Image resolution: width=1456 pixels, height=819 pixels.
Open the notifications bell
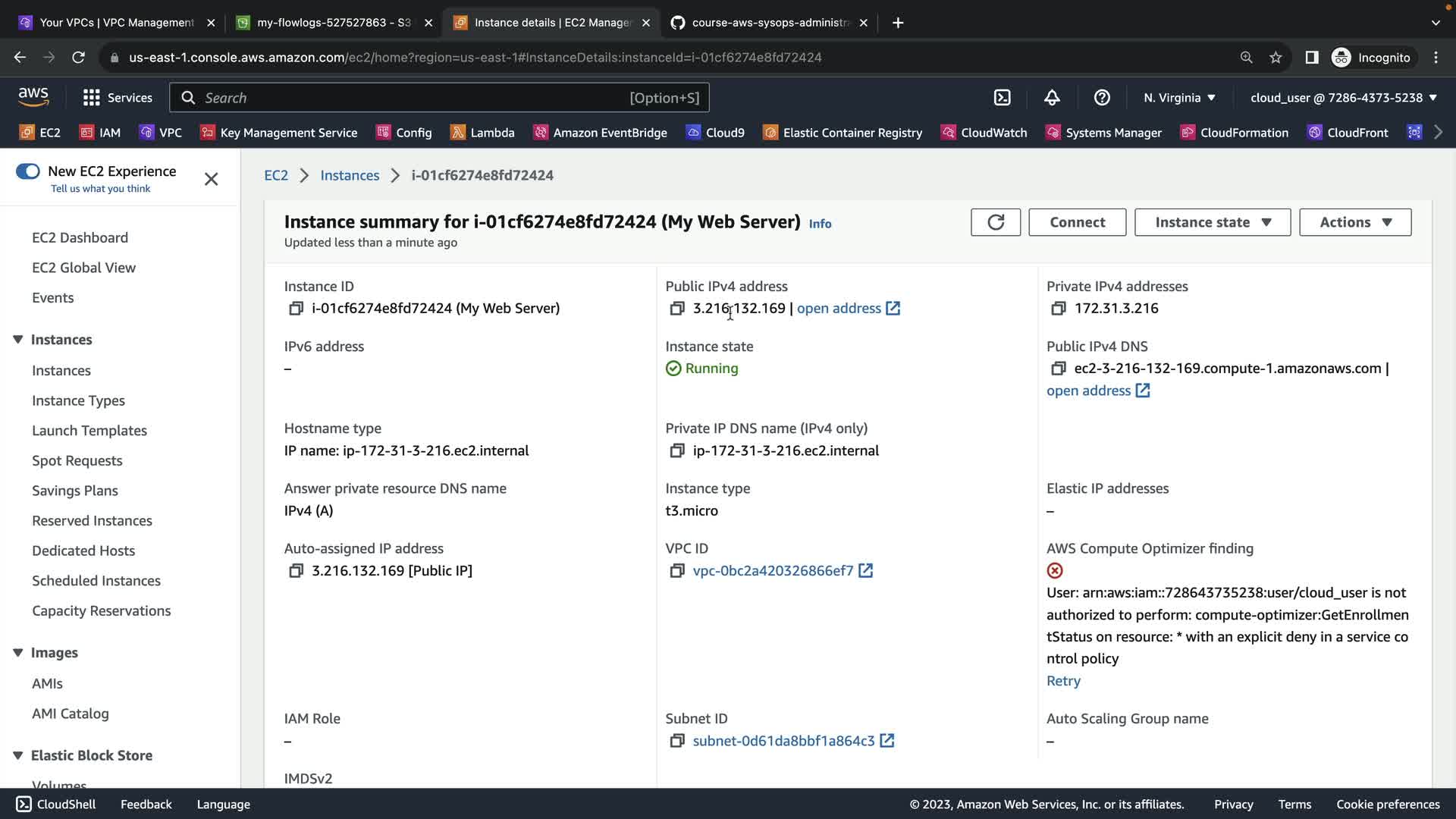(1051, 98)
